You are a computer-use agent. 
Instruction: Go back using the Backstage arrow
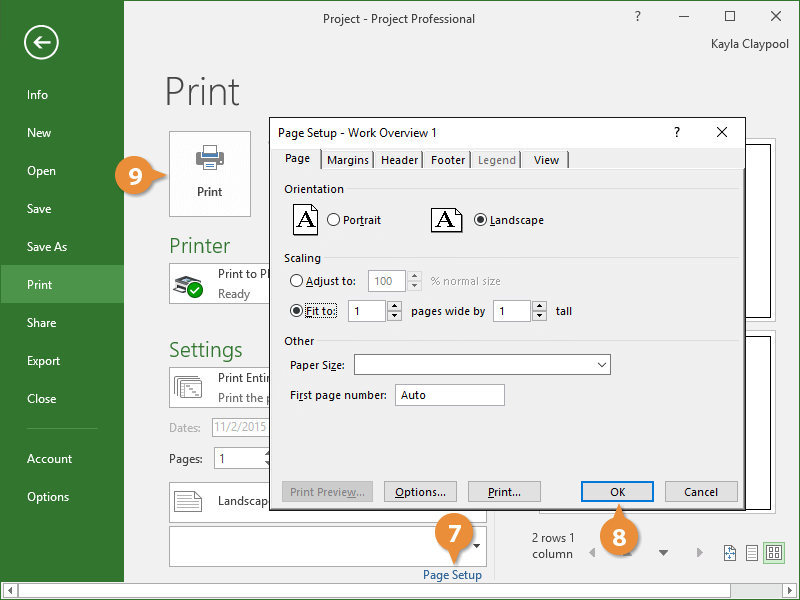pyautogui.click(x=42, y=42)
